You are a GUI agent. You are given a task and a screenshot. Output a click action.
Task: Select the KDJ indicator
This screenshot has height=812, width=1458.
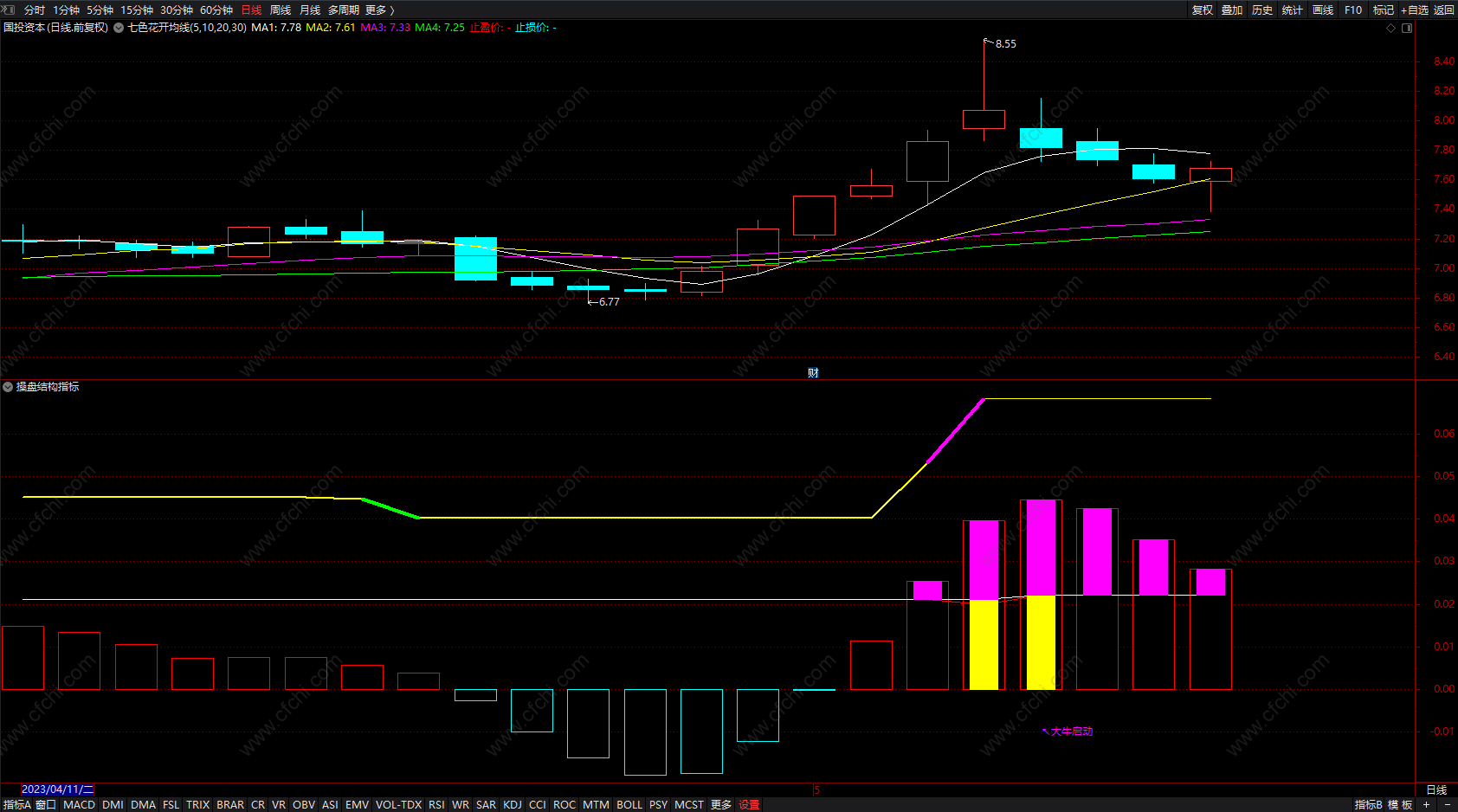513,804
